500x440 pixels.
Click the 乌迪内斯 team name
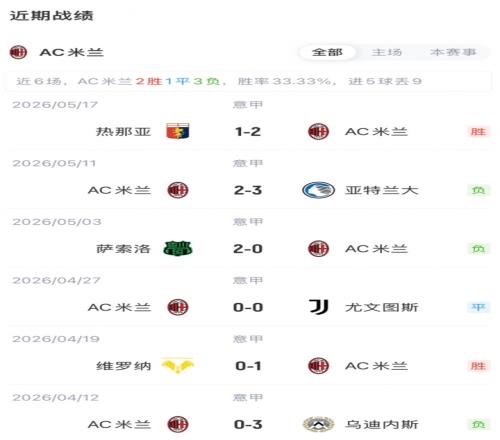coord(382,424)
